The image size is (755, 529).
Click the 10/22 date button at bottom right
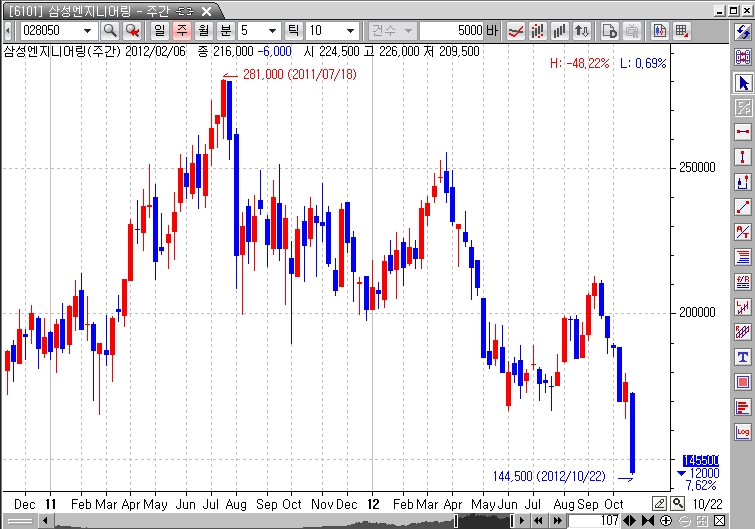[x=708, y=503]
